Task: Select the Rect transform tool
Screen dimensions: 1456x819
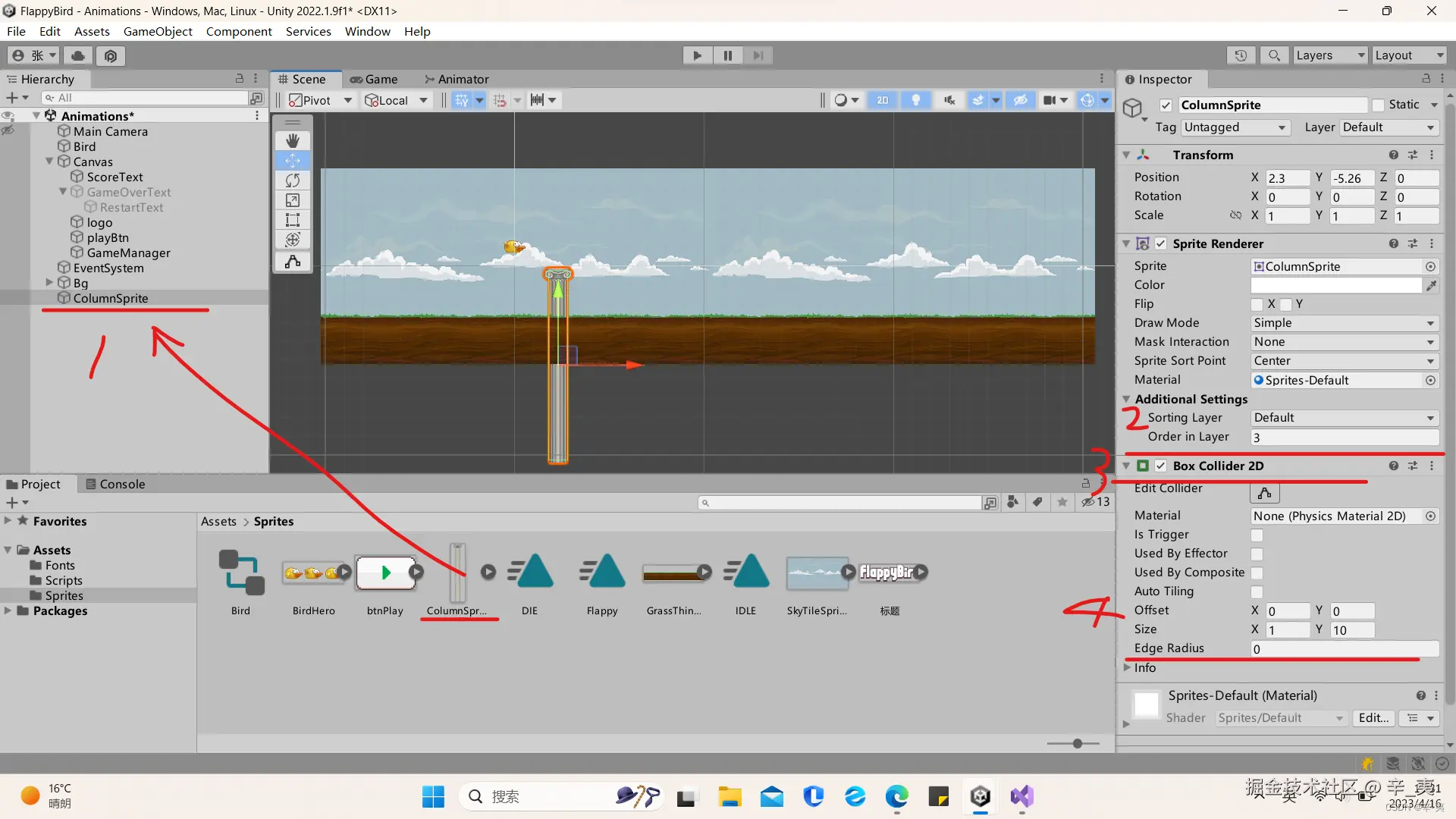Action: (293, 220)
